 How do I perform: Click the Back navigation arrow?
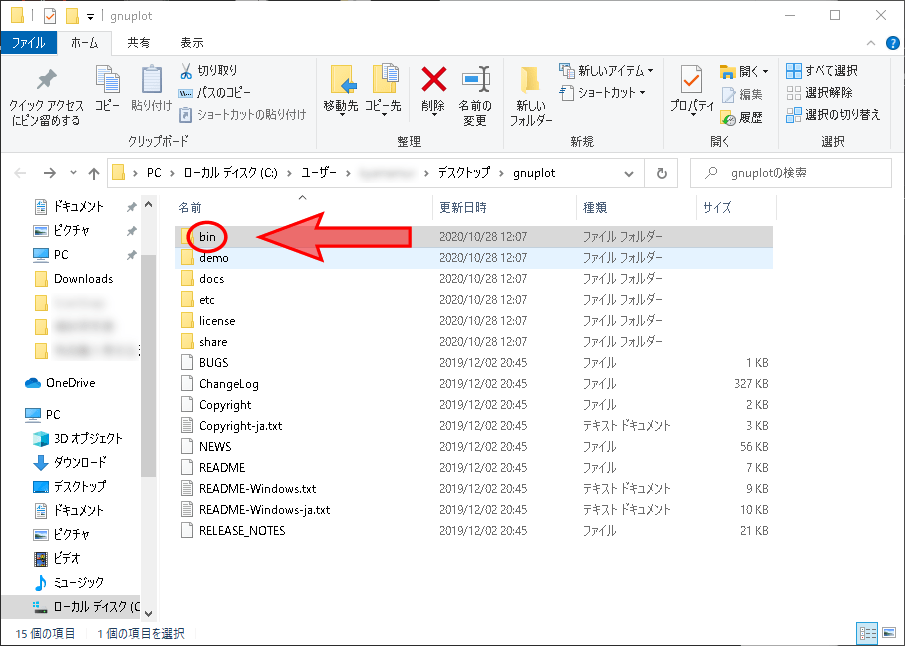point(20,173)
